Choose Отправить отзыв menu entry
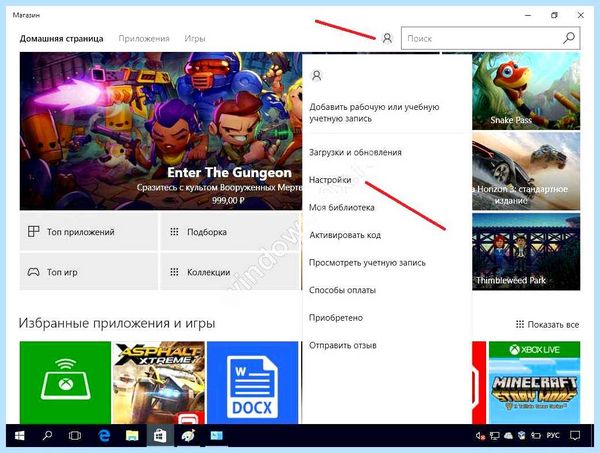This screenshot has height=453, width=600. tap(342, 345)
